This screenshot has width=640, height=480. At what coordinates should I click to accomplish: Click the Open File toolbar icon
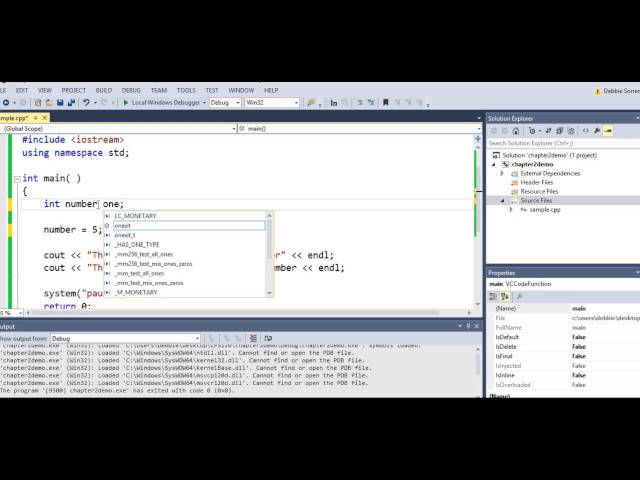point(49,103)
